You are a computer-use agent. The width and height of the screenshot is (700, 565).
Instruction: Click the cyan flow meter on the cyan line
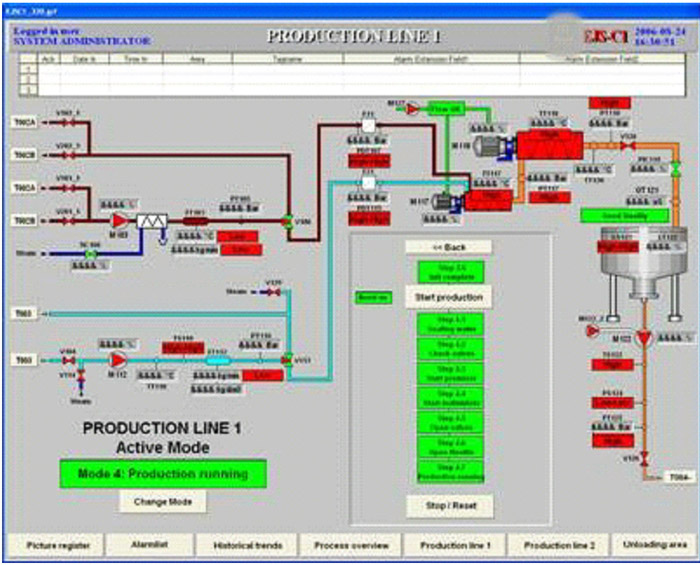[218, 361]
